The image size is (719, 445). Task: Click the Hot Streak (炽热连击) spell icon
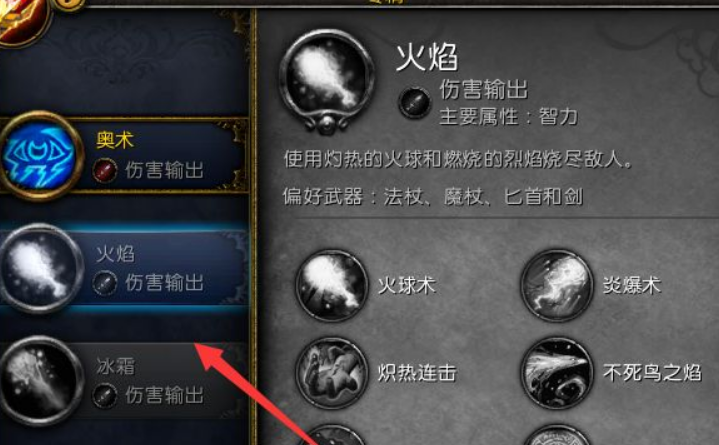pos(332,373)
